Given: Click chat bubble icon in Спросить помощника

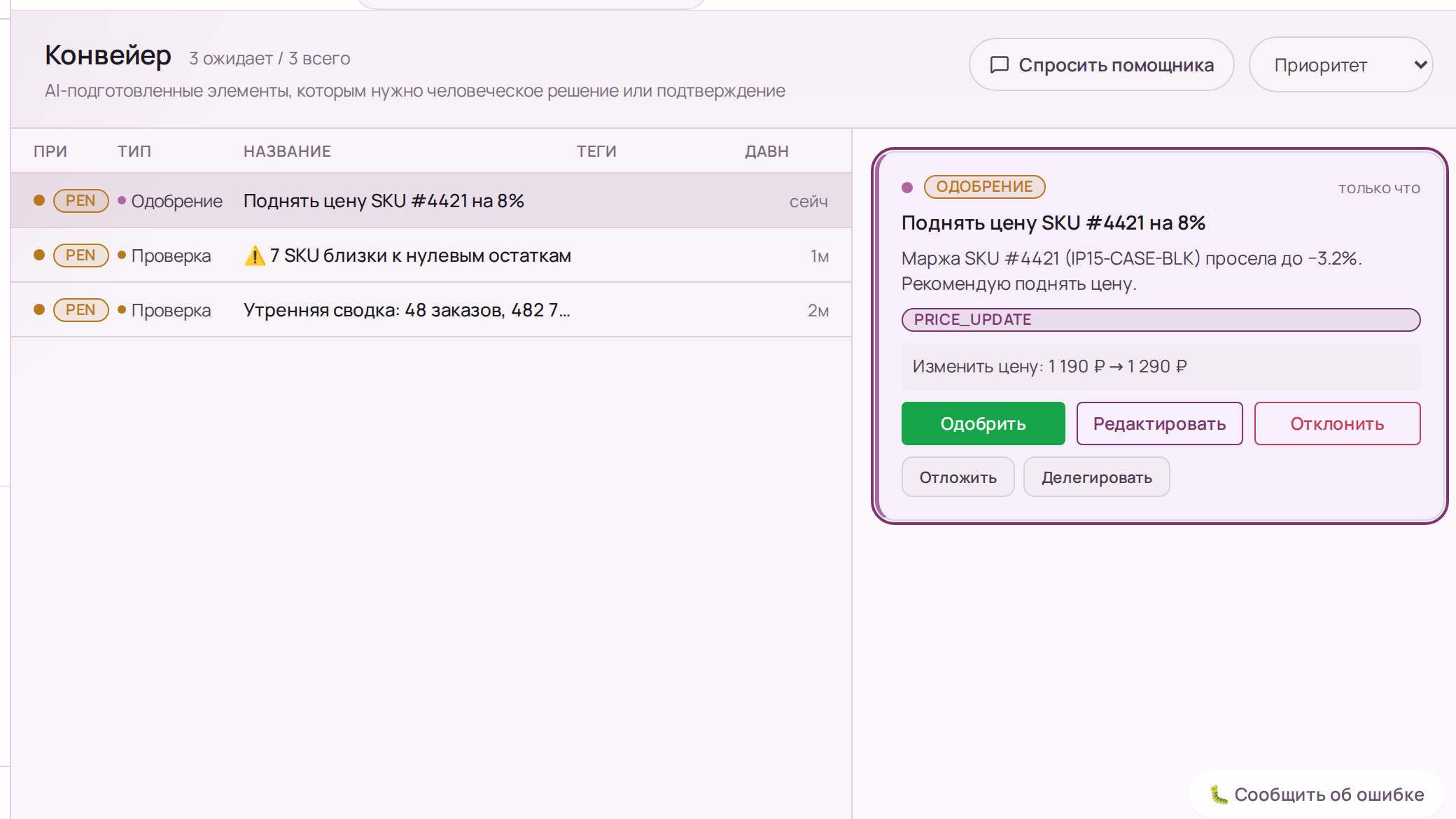Looking at the screenshot, I should coord(999,65).
